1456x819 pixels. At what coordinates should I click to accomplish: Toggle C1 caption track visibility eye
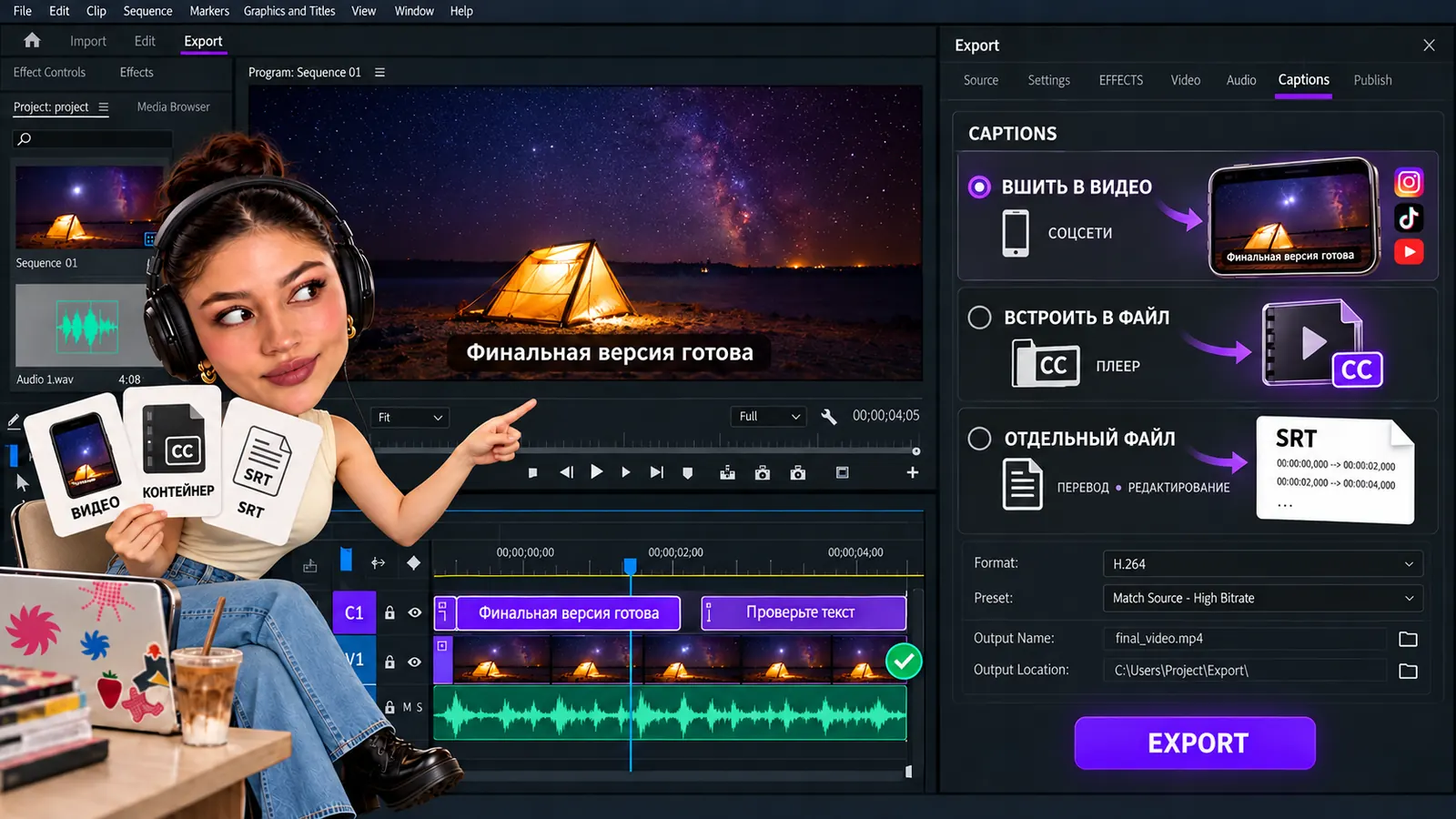415,612
